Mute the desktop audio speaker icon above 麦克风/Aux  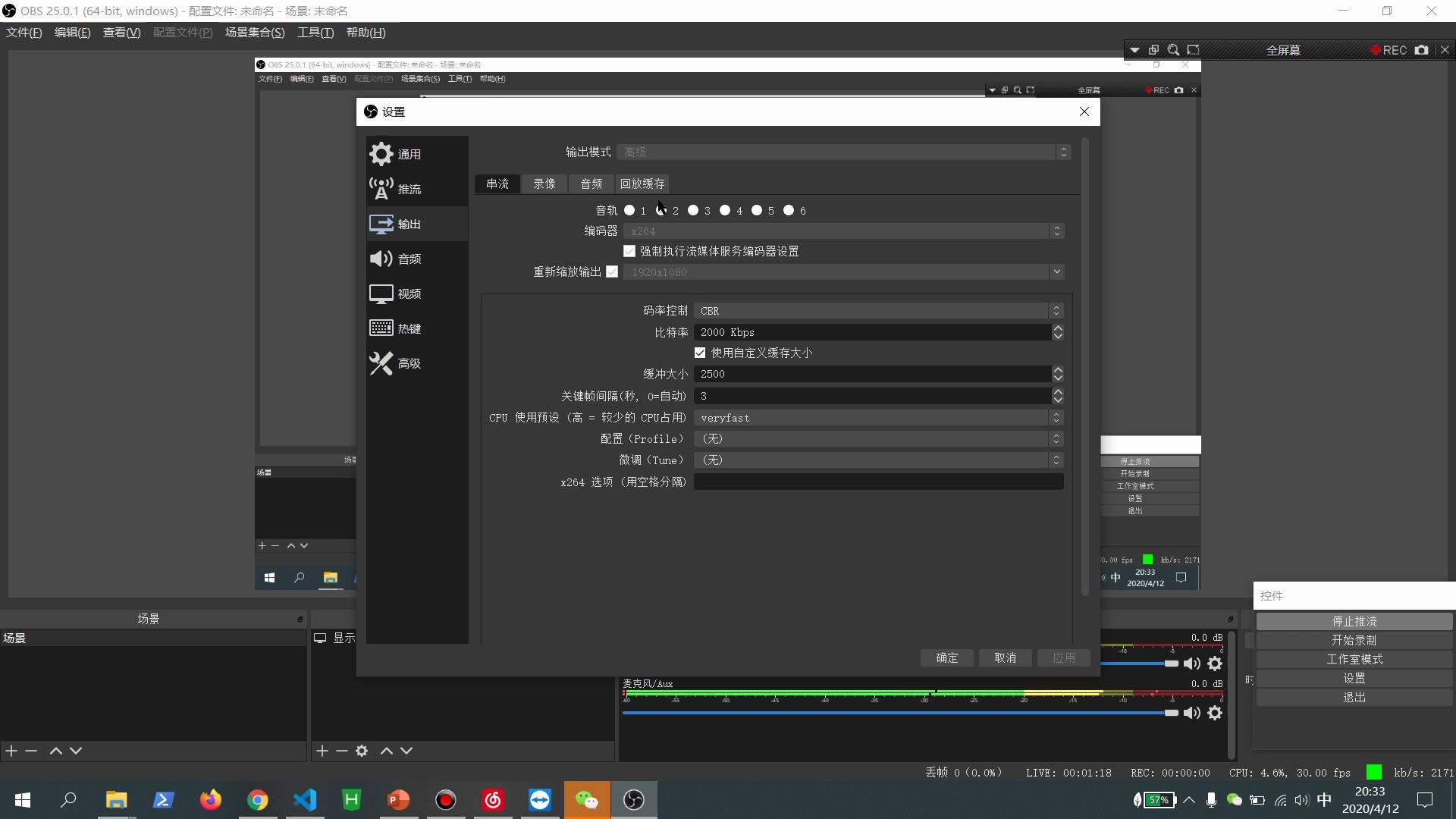coord(1192,664)
